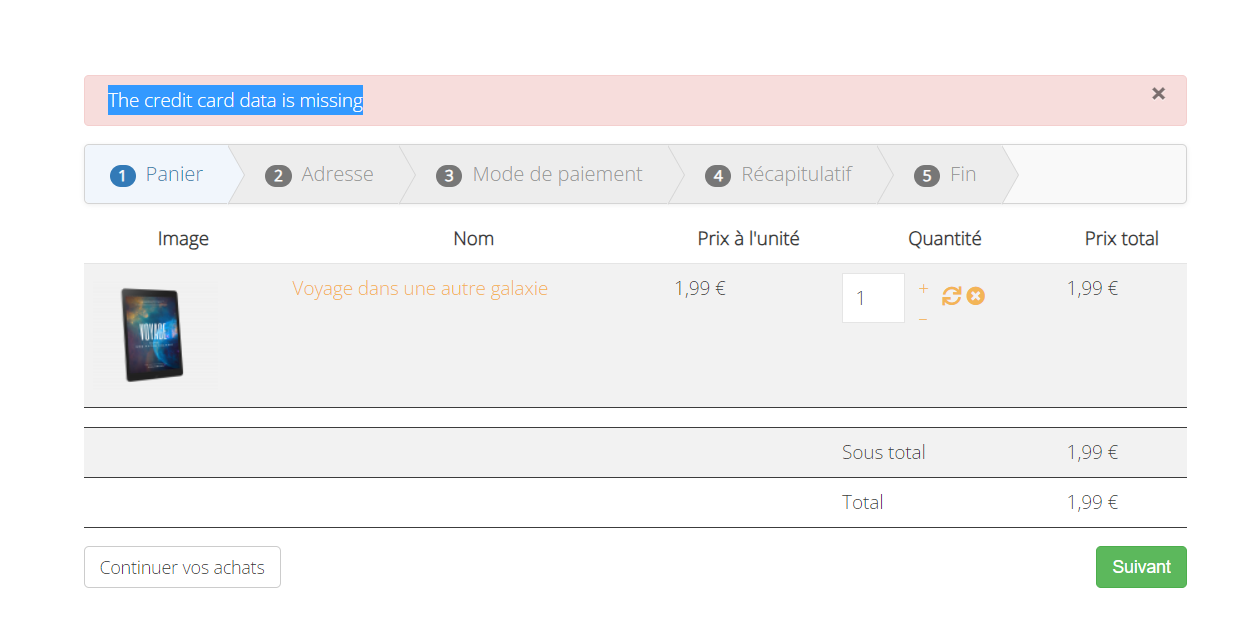Jump to the Fin step
The height and width of the screenshot is (618, 1238).
[x=945, y=175]
